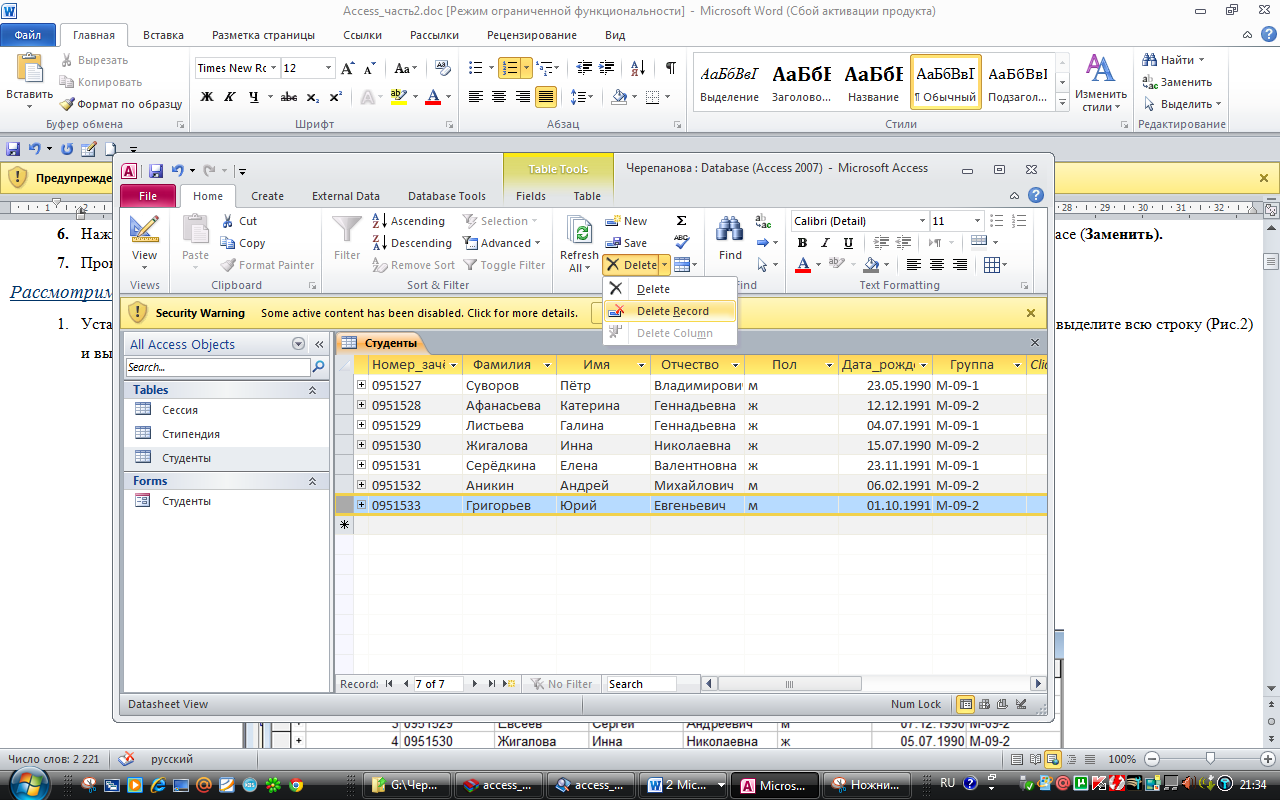
Task: Expand subdatasheet for record 0951527
Action: tap(362, 385)
